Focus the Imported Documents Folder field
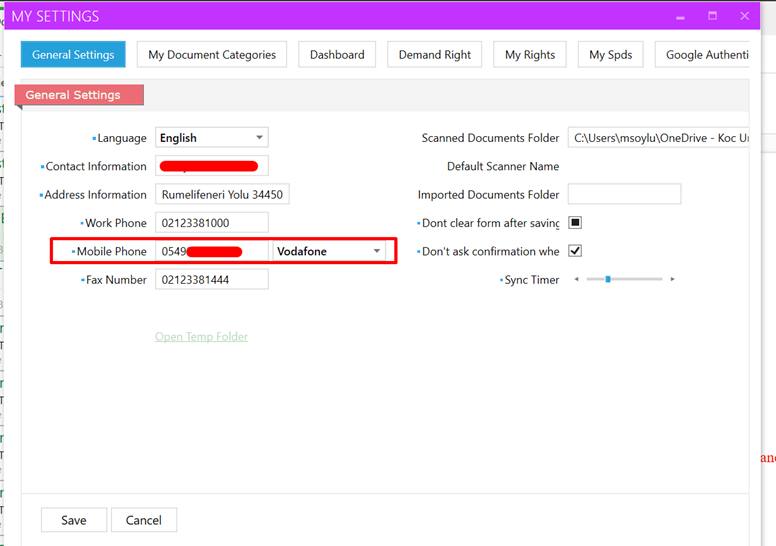776x546 pixels. point(624,195)
